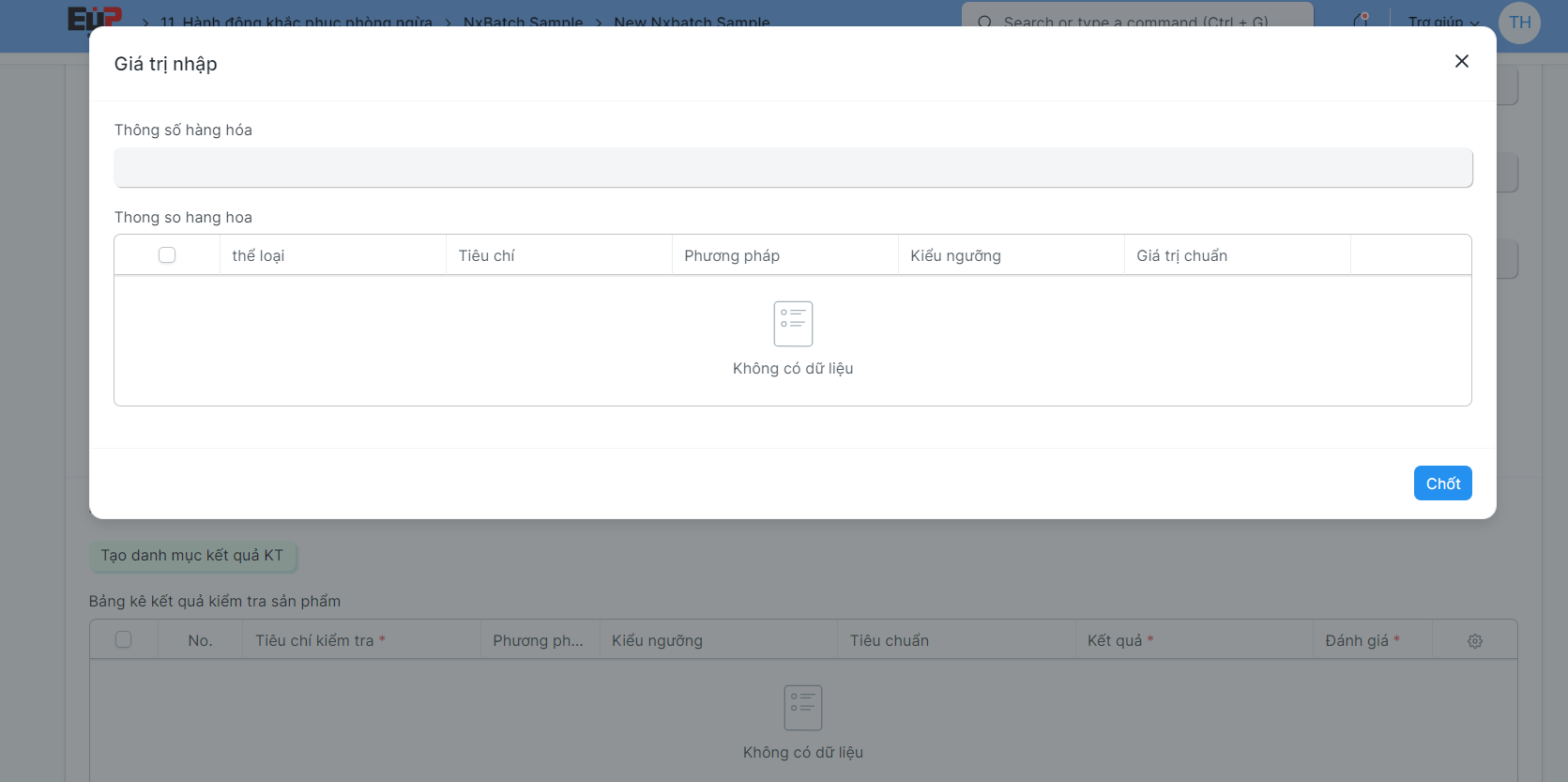
Task: Click the search magnifier icon
Action: coord(984,23)
